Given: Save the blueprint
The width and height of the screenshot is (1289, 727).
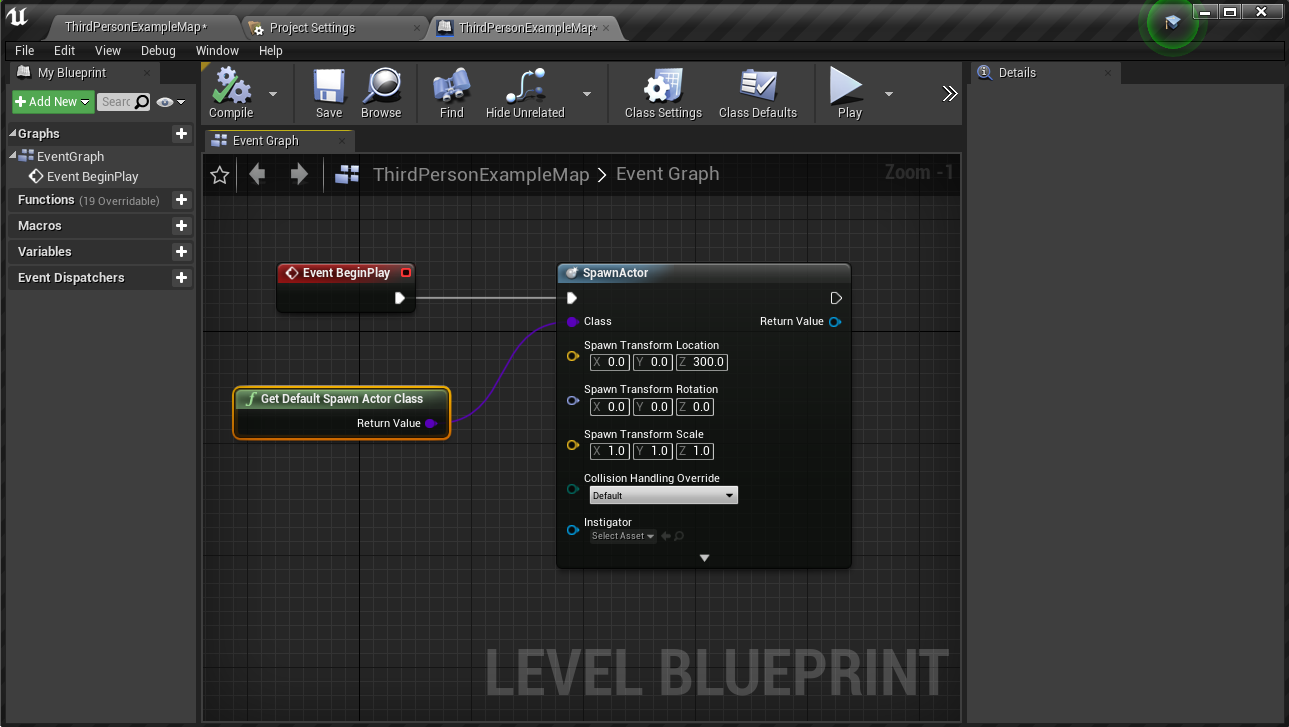Looking at the screenshot, I should pyautogui.click(x=329, y=94).
